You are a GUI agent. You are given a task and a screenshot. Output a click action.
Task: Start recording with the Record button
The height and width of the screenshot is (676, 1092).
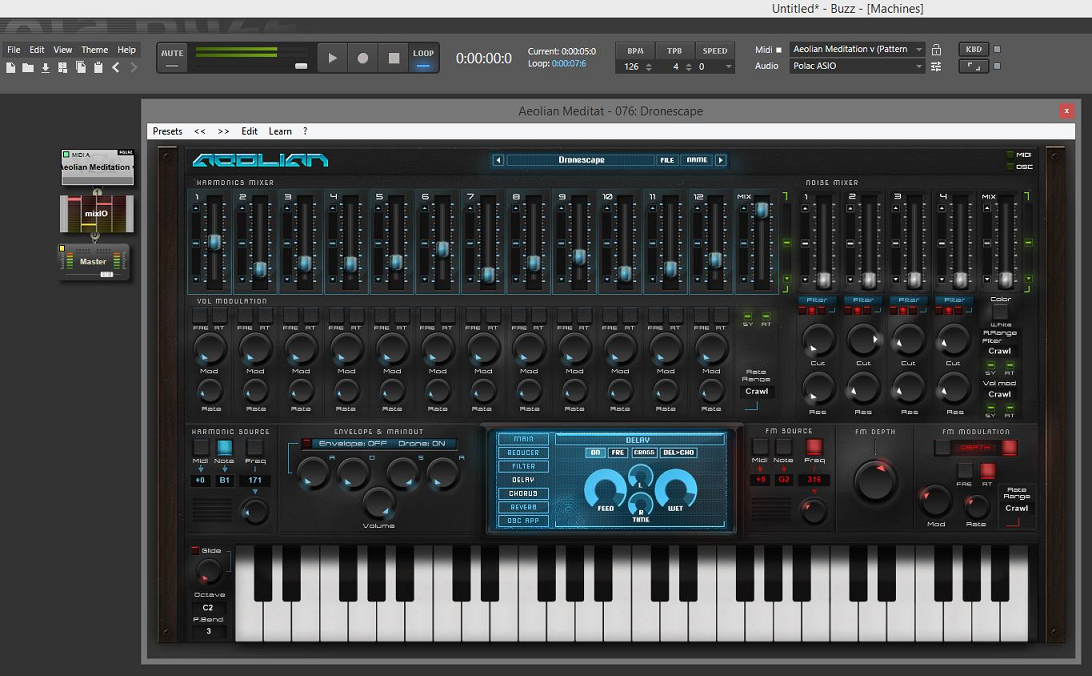click(363, 58)
